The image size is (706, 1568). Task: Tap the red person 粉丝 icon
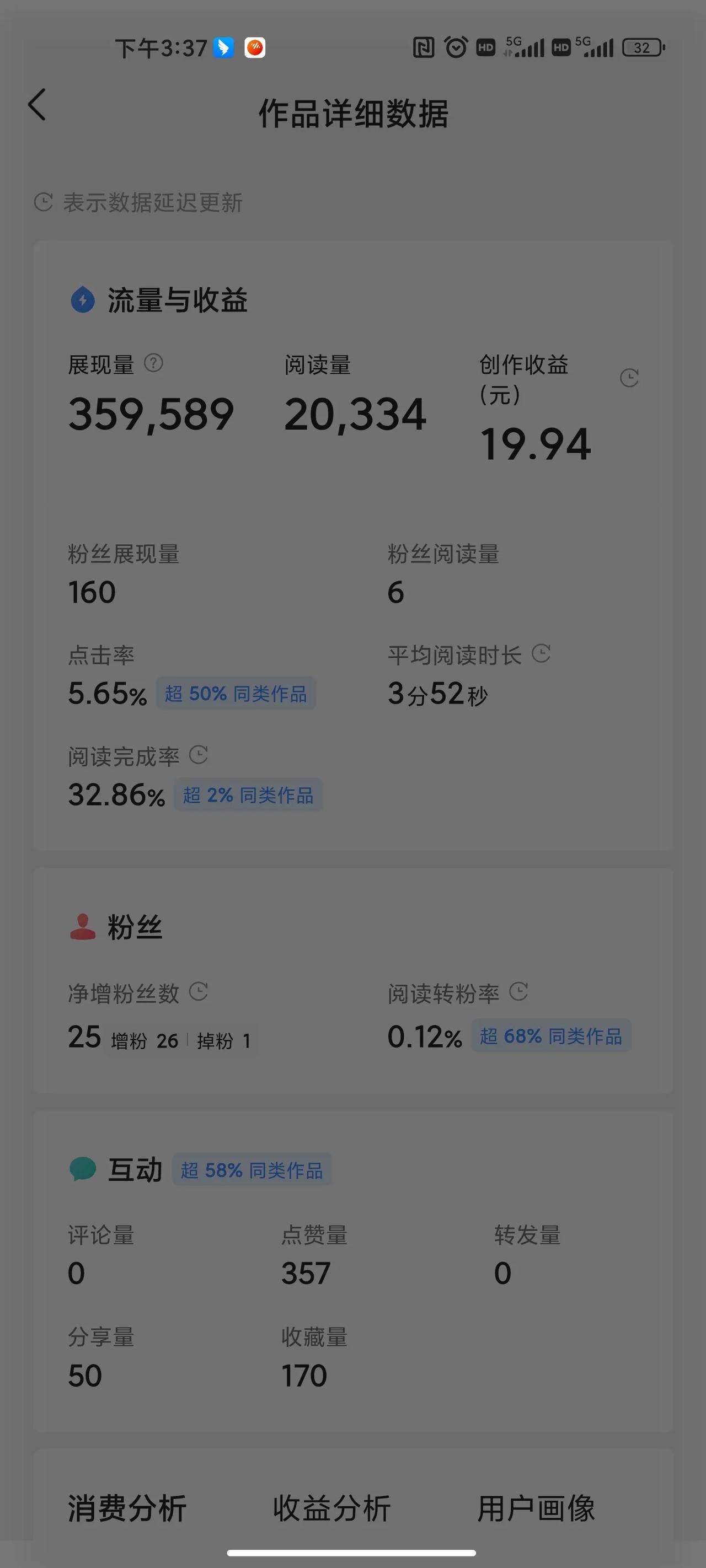tap(83, 927)
